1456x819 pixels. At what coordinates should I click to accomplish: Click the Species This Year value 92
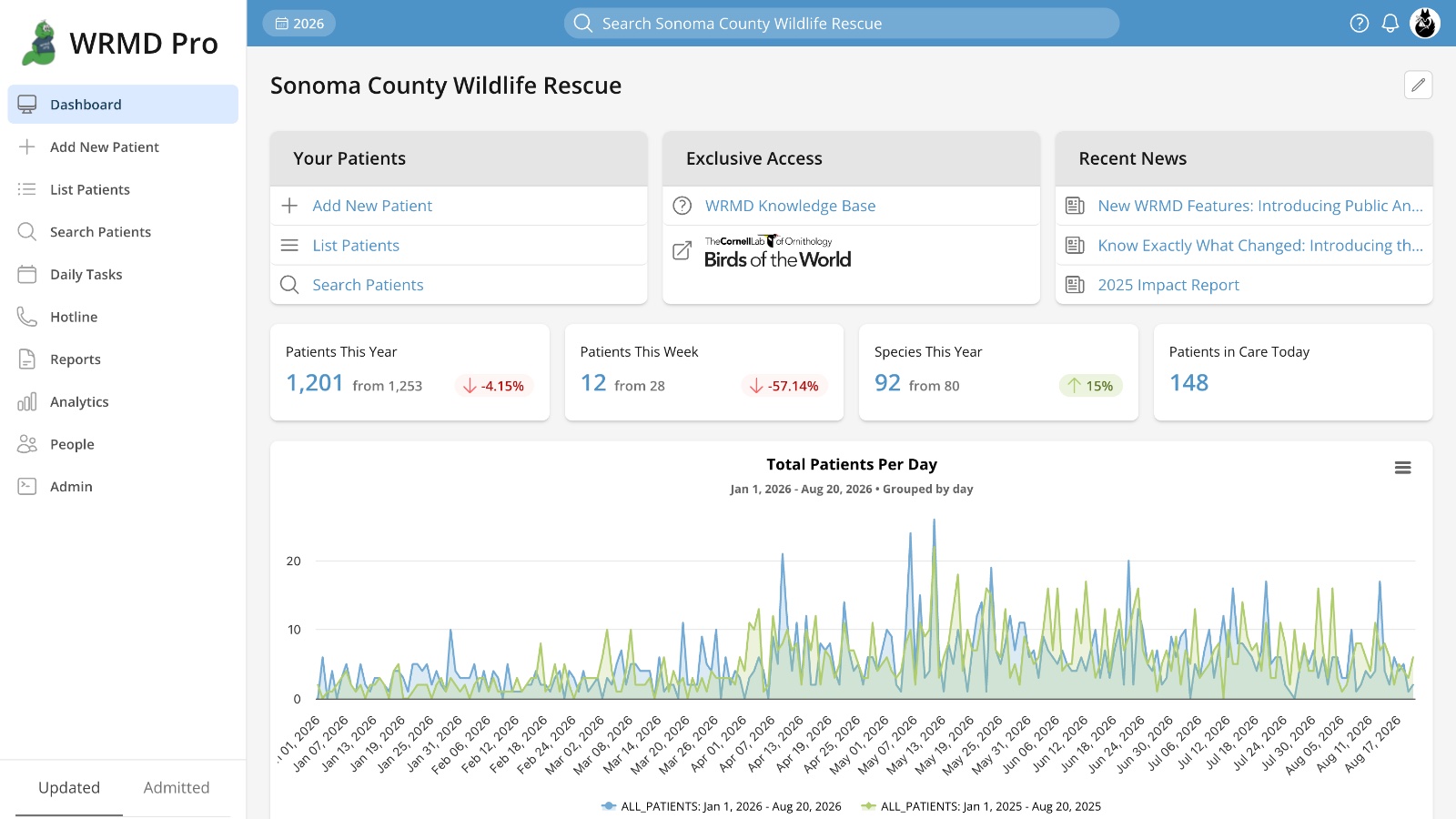887,383
